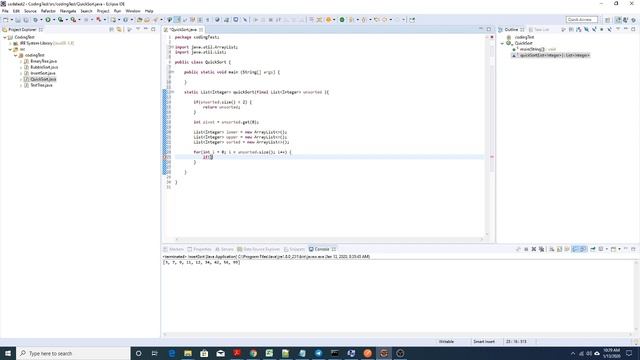Image resolution: width=640 pixels, height=360 pixels.
Task: Click Collapse All icon in Project Explorer
Action: coord(111,29)
